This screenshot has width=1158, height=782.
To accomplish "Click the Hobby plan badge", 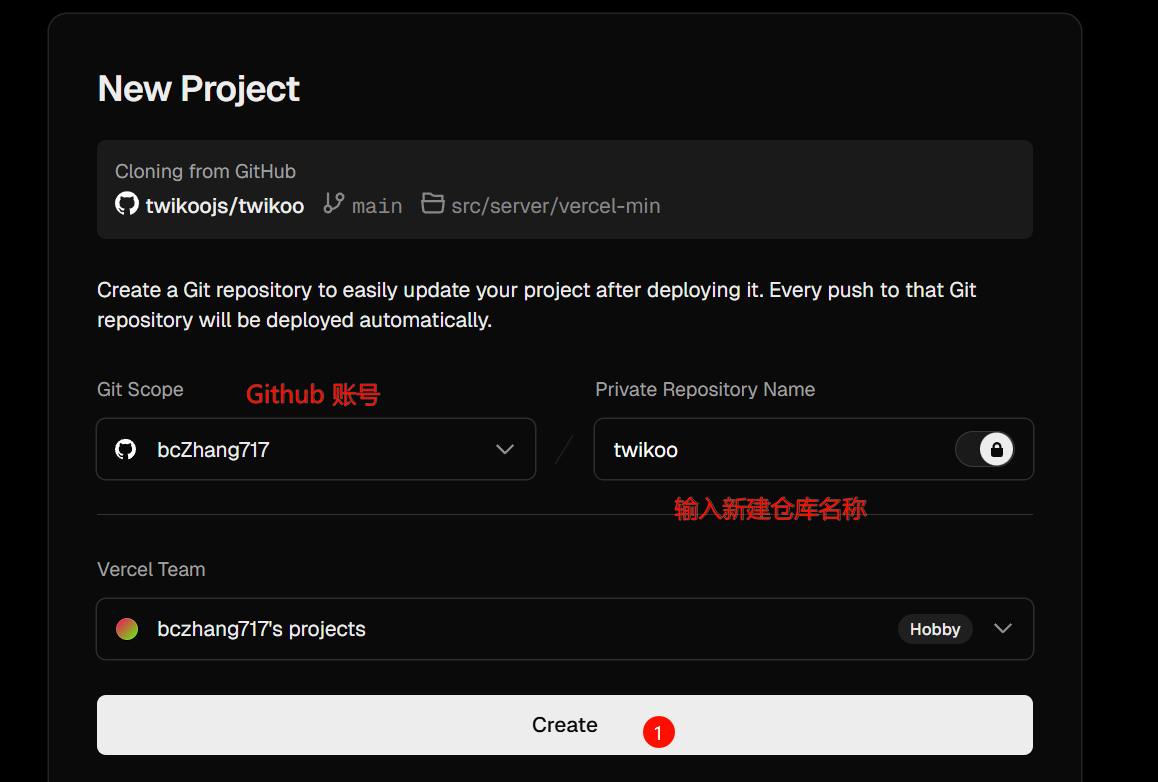I will pos(934,629).
